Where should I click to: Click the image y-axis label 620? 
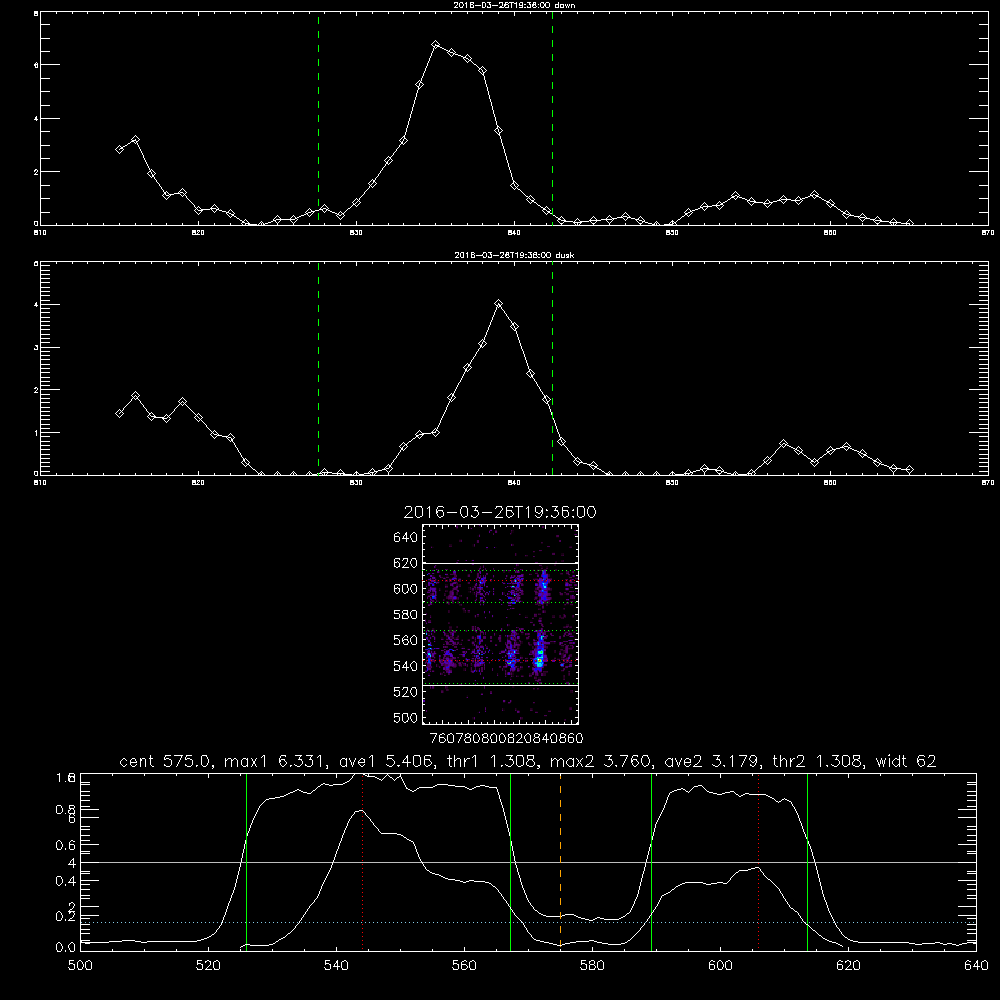(405, 563)
